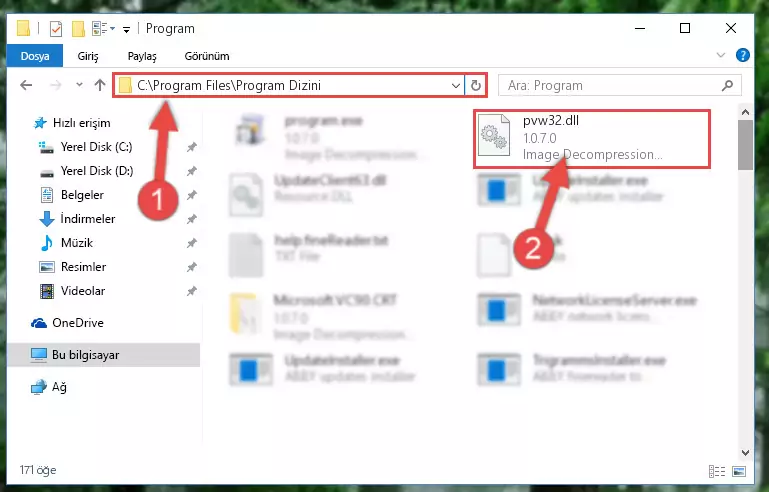The image size is (769, 492).
Task: Click the vertical scrollbar thumb
Action: pyautogui.click(x=745, y=144)
